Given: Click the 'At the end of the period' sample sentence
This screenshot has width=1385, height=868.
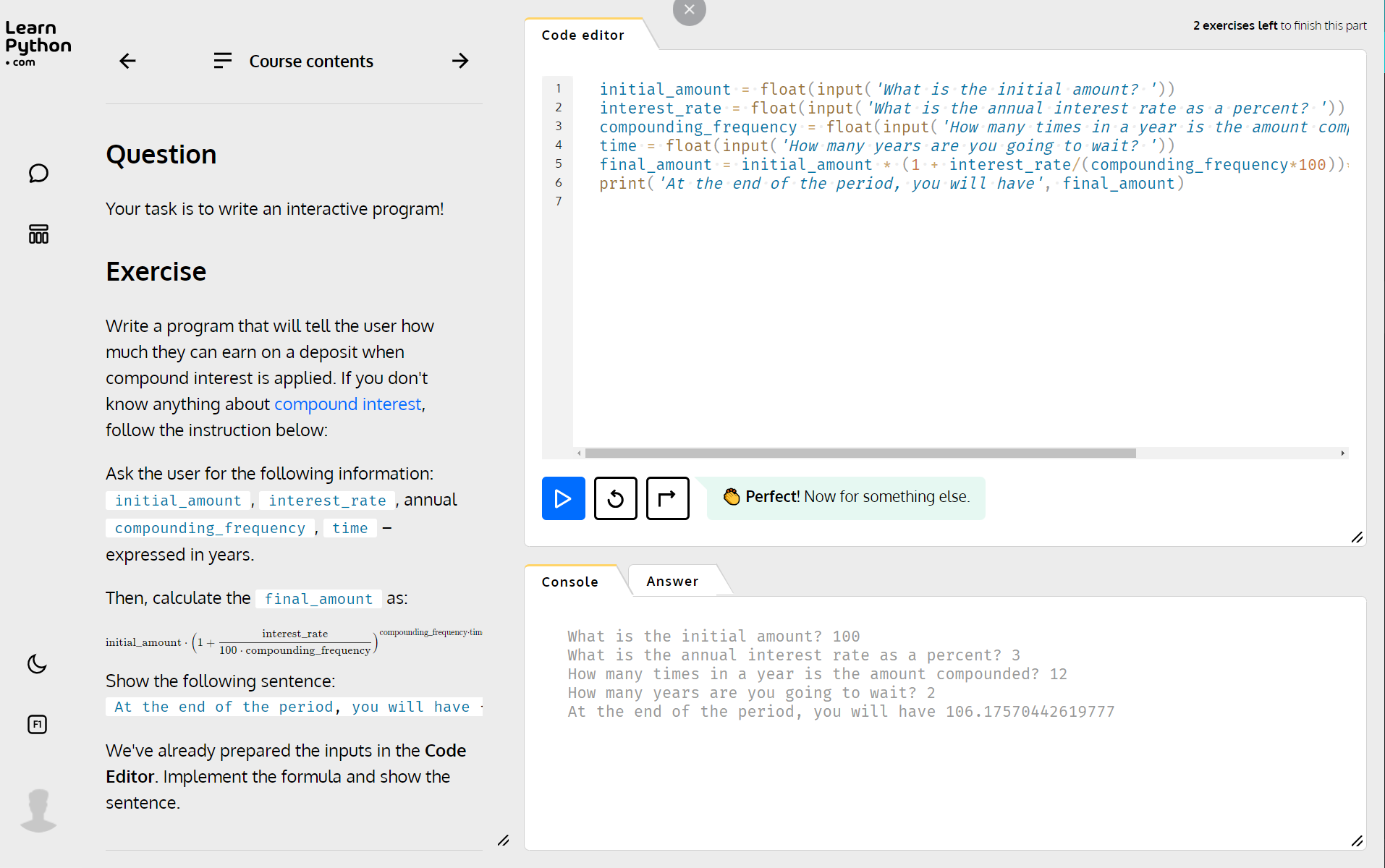Looking at the screenshot, I should (x=294, y=707).
